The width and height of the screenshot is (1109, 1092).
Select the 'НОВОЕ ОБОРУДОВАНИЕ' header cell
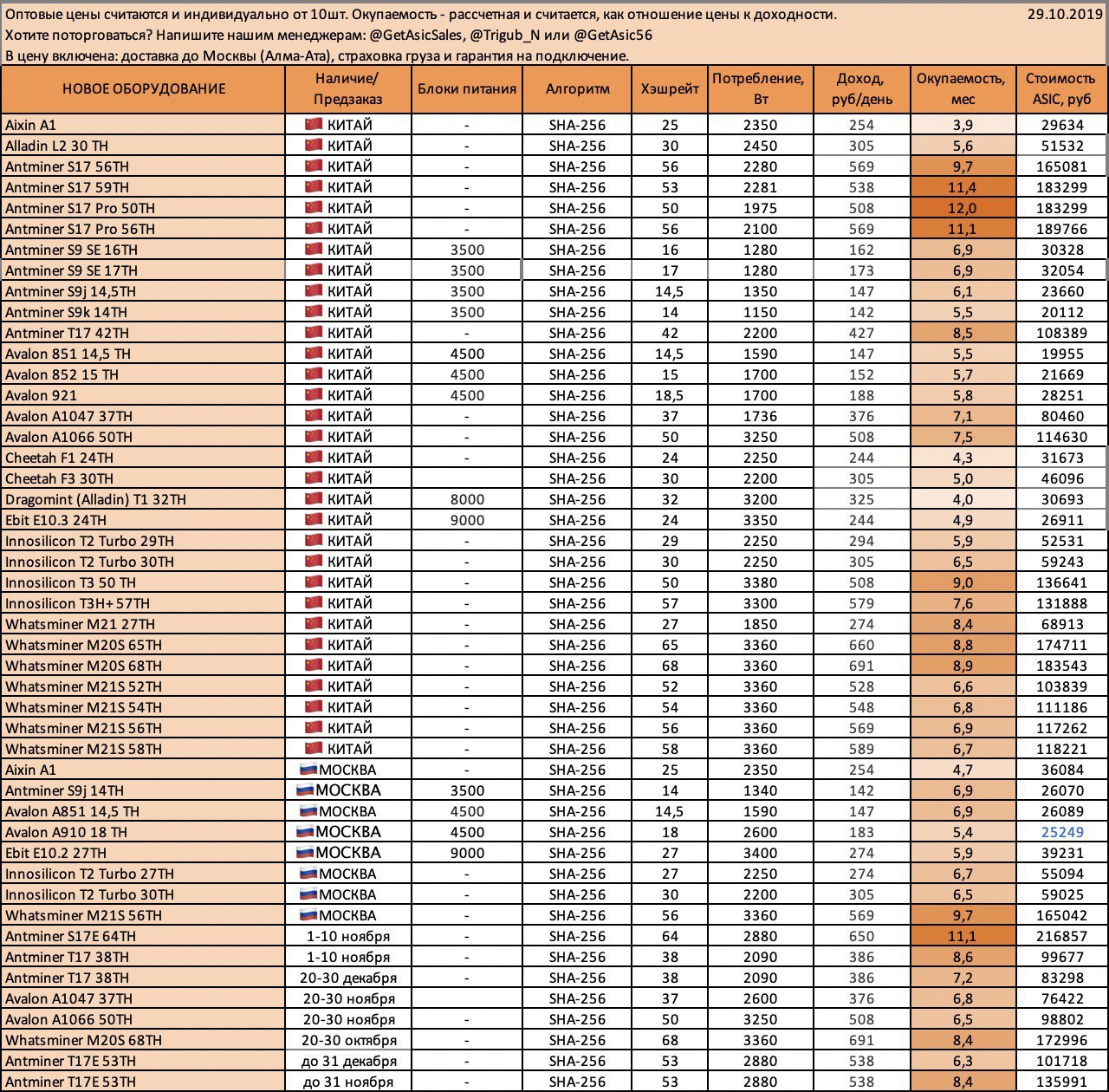click(144, 89)
